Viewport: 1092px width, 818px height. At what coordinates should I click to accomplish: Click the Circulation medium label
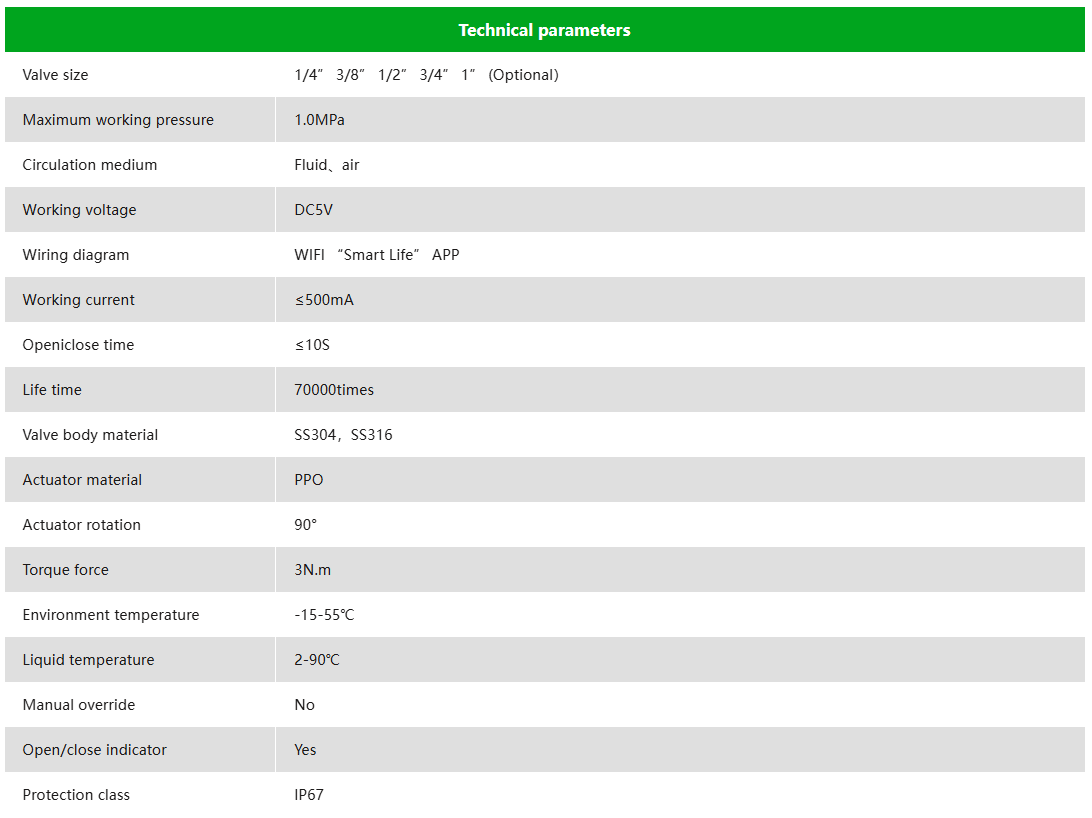pyautogui.click(x=90, y=165)
